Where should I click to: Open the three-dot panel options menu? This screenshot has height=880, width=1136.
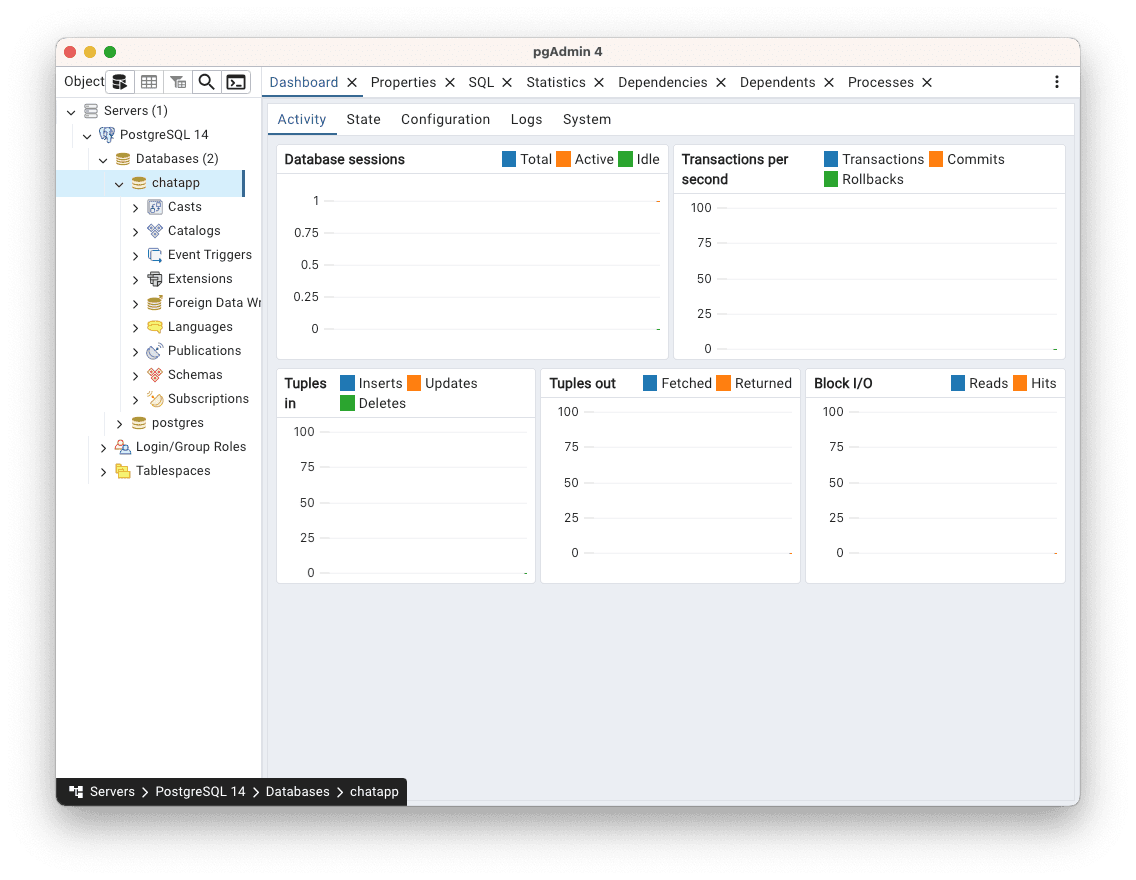(1056, 82)
